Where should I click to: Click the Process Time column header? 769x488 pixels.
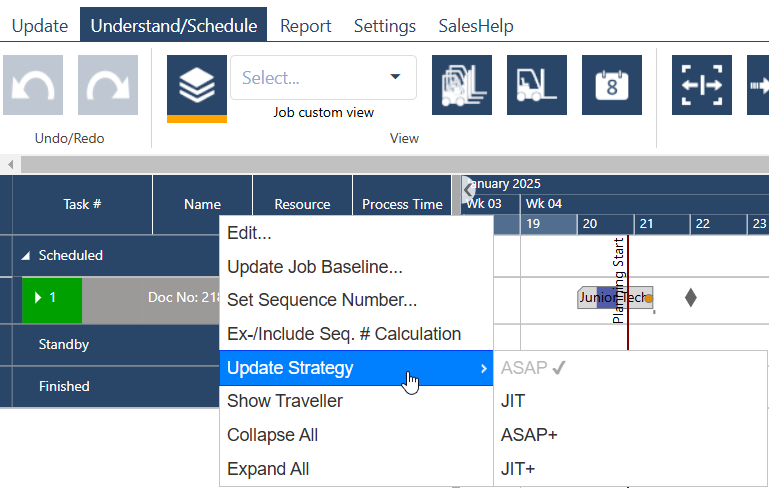point(402,204)
